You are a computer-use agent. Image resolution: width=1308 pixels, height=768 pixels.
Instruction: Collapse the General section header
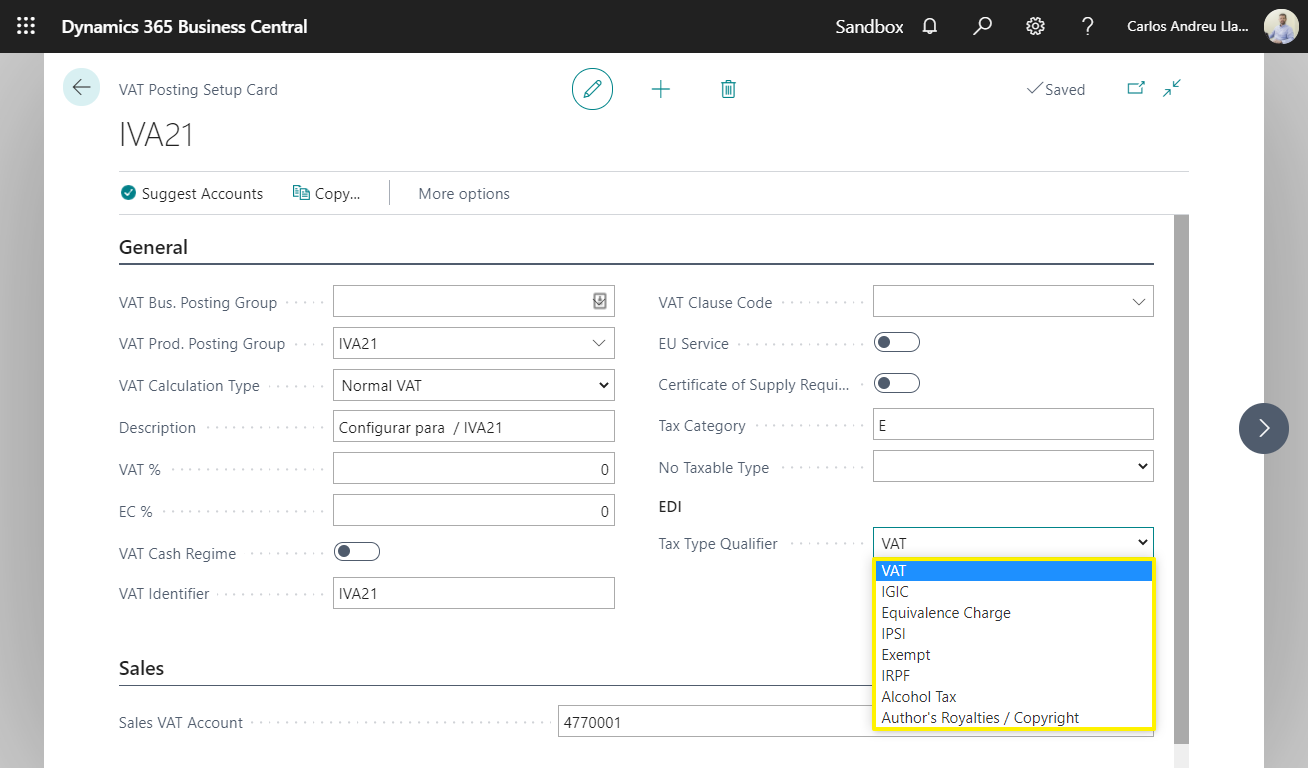click(153, 247)
